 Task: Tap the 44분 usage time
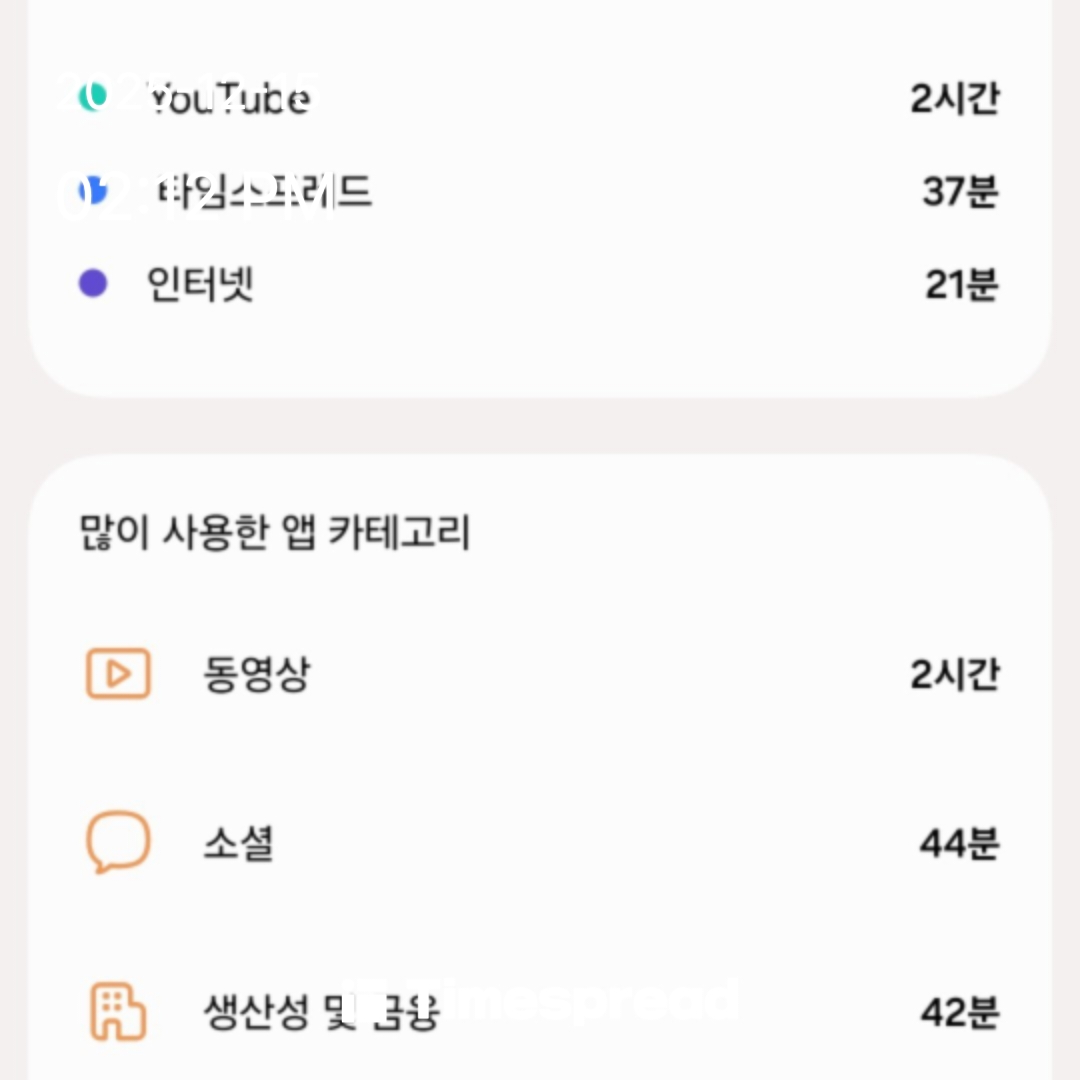pos(959,844)
